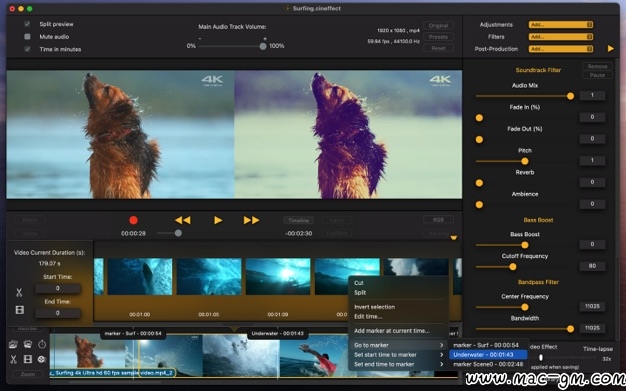Click Reset button below Presets
The image size is (626, 391).
pyautogui.click(x=438, y=48)
